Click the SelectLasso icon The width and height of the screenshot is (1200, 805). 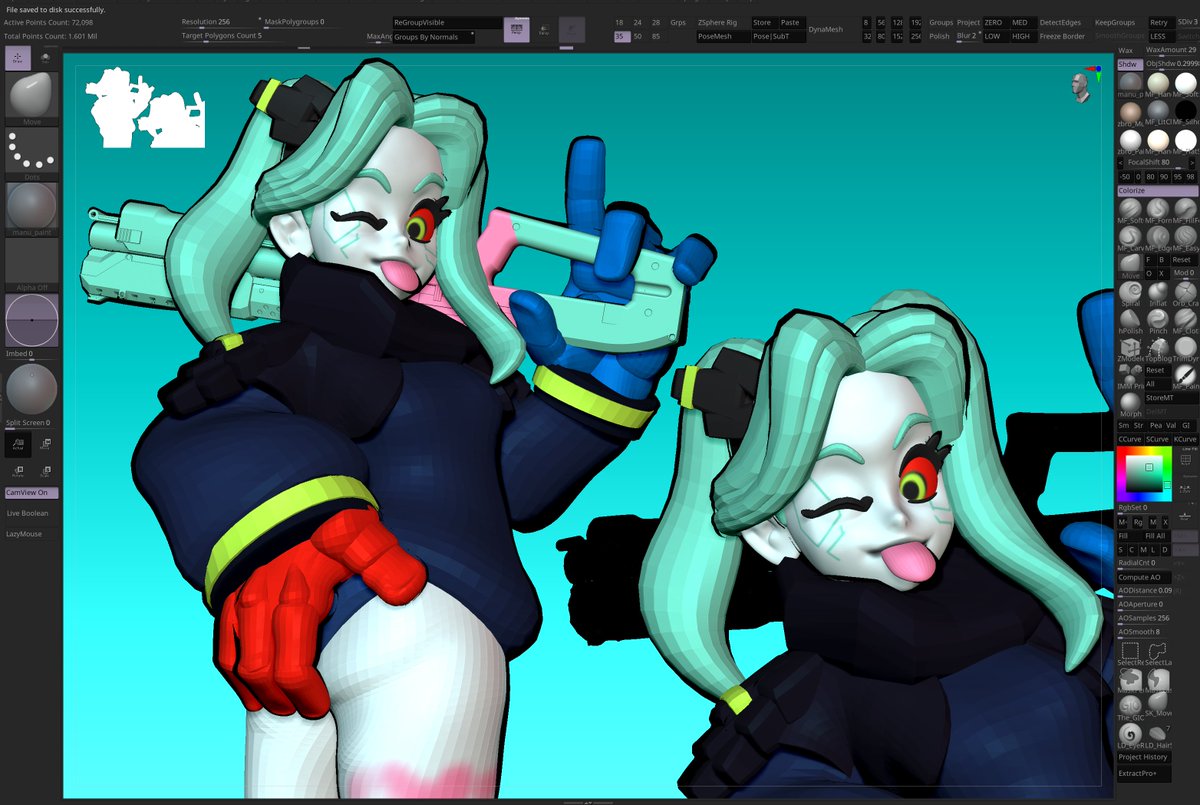coord(1158,654)
